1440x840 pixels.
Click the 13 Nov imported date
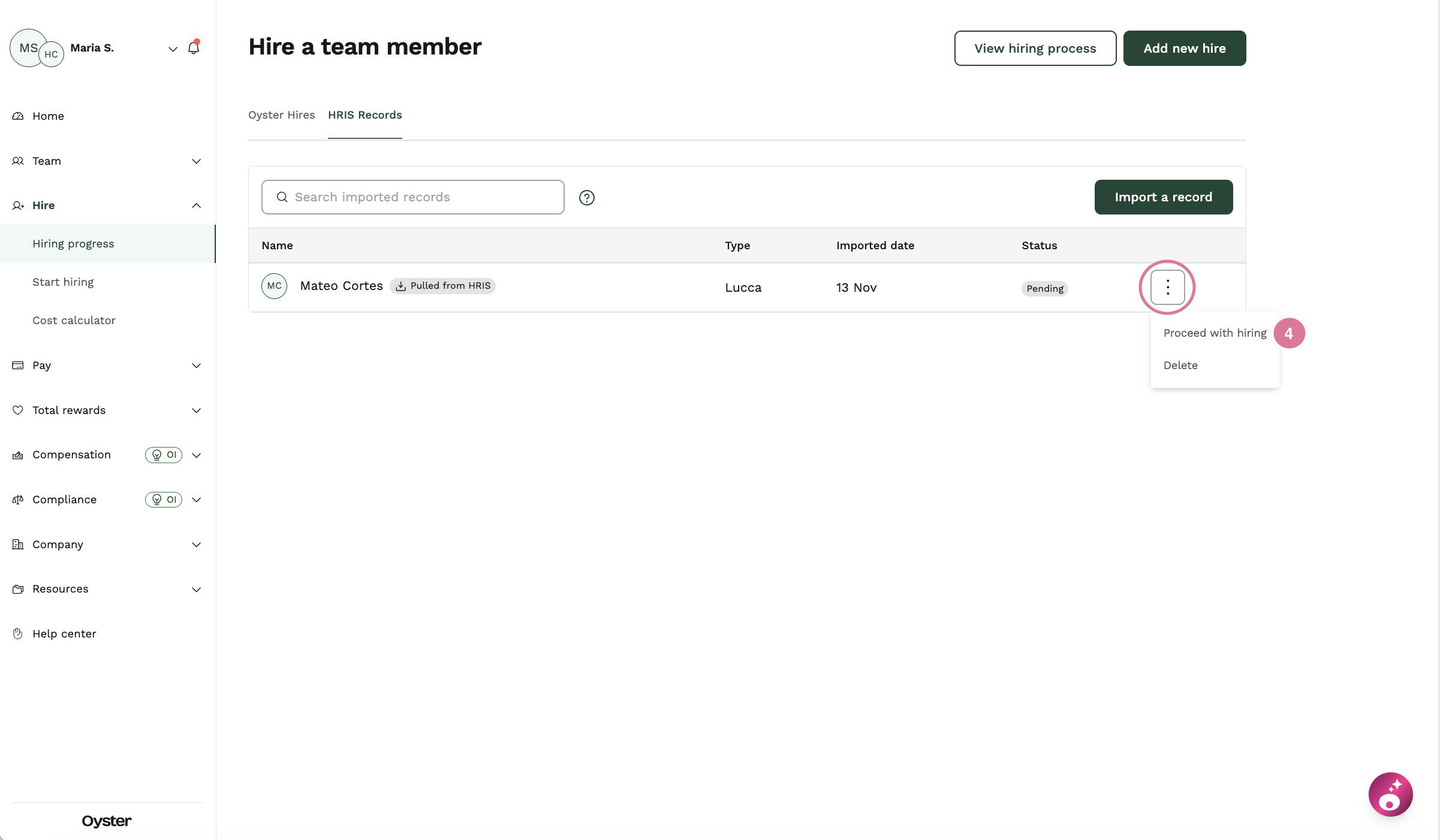[x=857, y=288]
